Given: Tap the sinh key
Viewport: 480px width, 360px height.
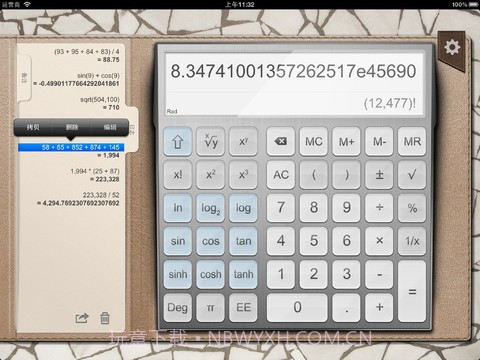Looking at the screenshot, I should pos(178,274).
